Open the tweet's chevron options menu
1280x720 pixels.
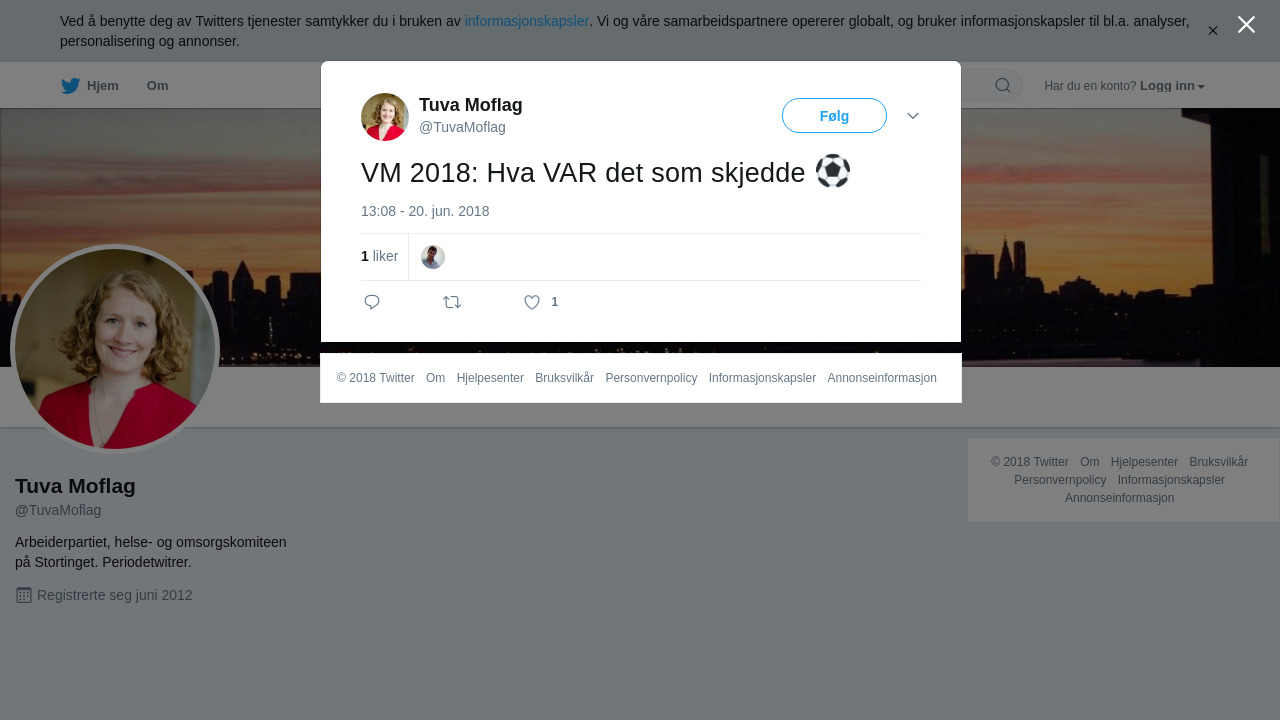(913, 116)
